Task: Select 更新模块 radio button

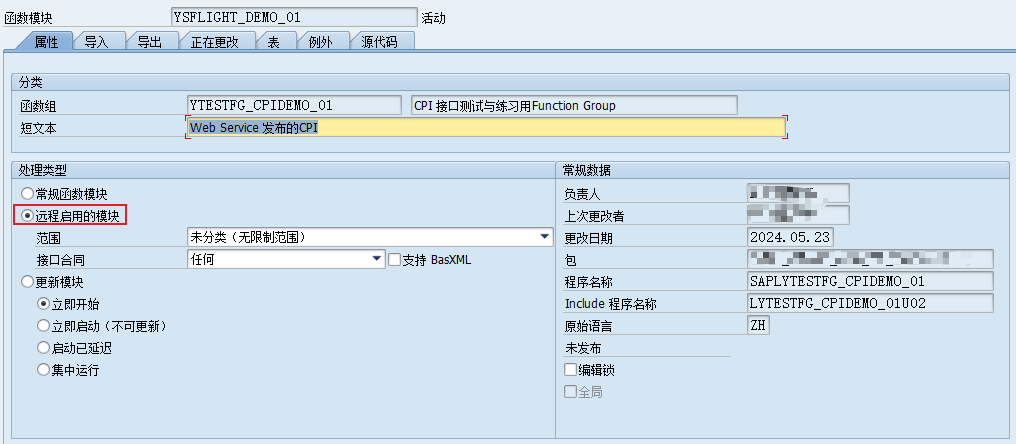Action: (27, 282)
